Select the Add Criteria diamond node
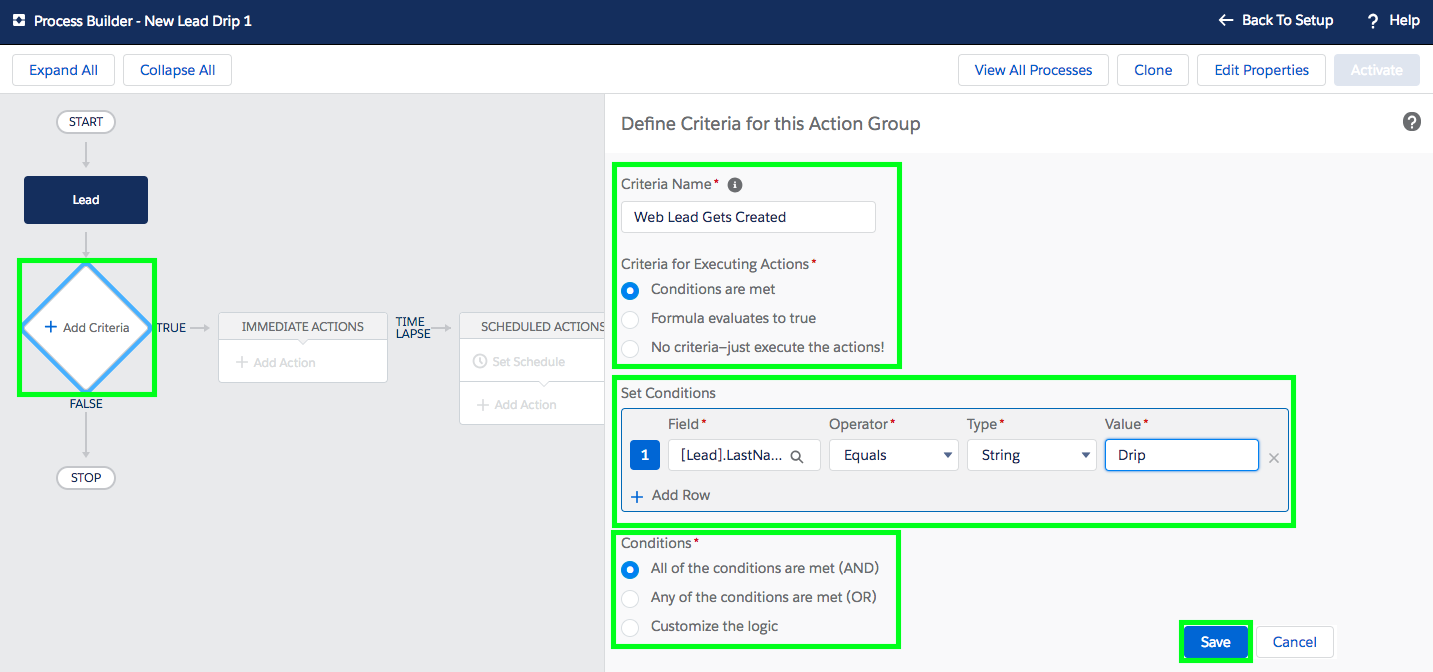Image resolution: width=1433 pixels, height=672 pixels. pyautogui.click(x=86, y=327)
